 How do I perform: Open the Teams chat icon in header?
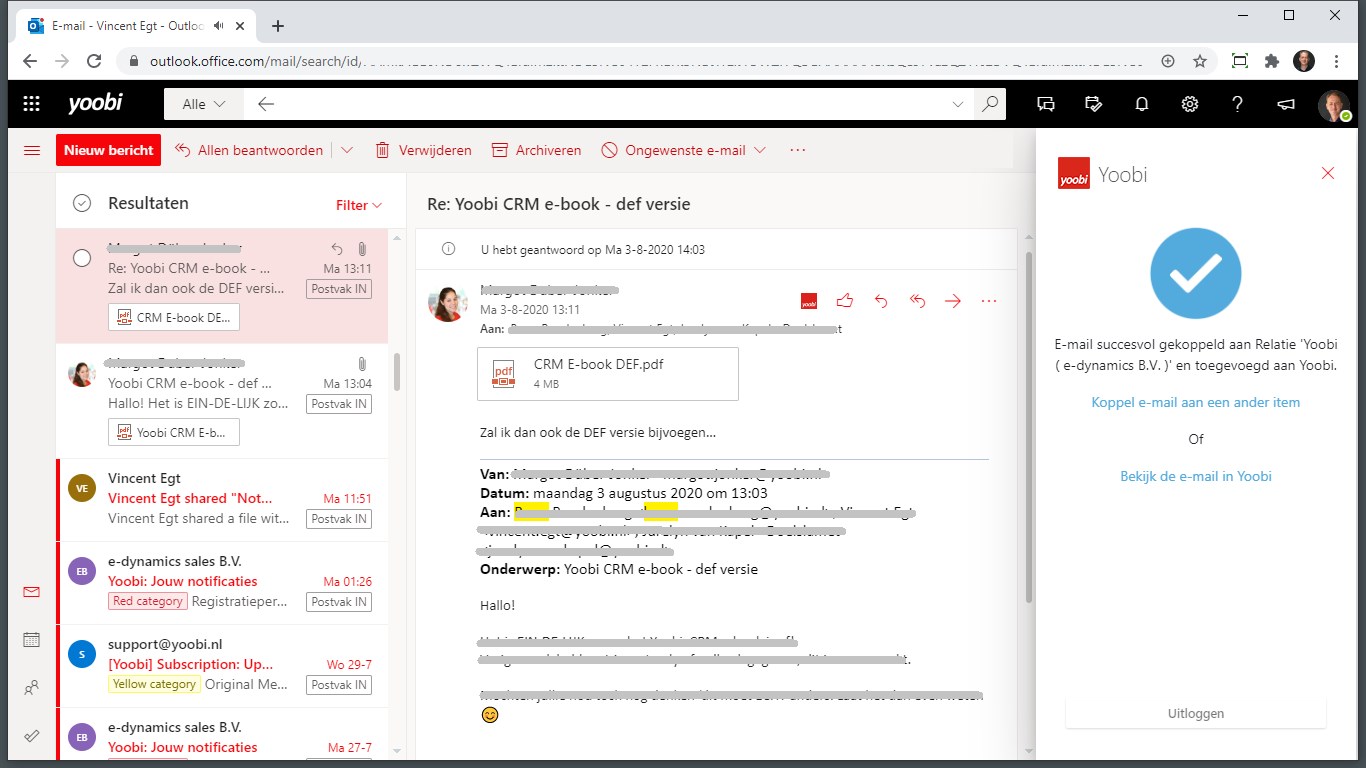pos(1046,104)
